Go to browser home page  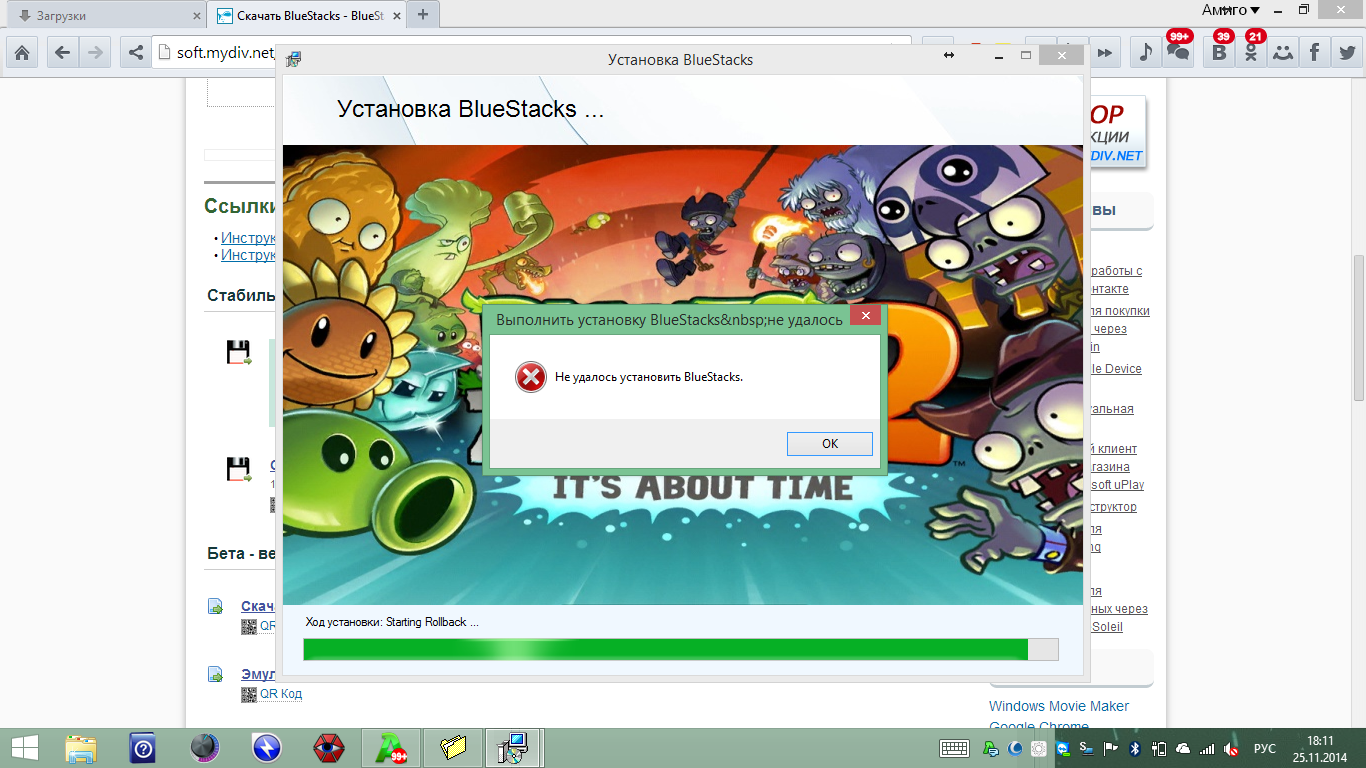(x=22, y=52)
